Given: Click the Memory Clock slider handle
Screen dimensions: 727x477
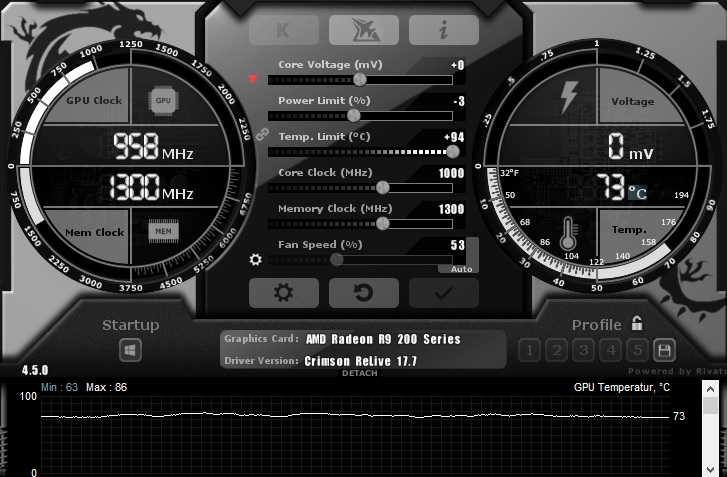Looking at the screenshot, I should coord(383,224).
